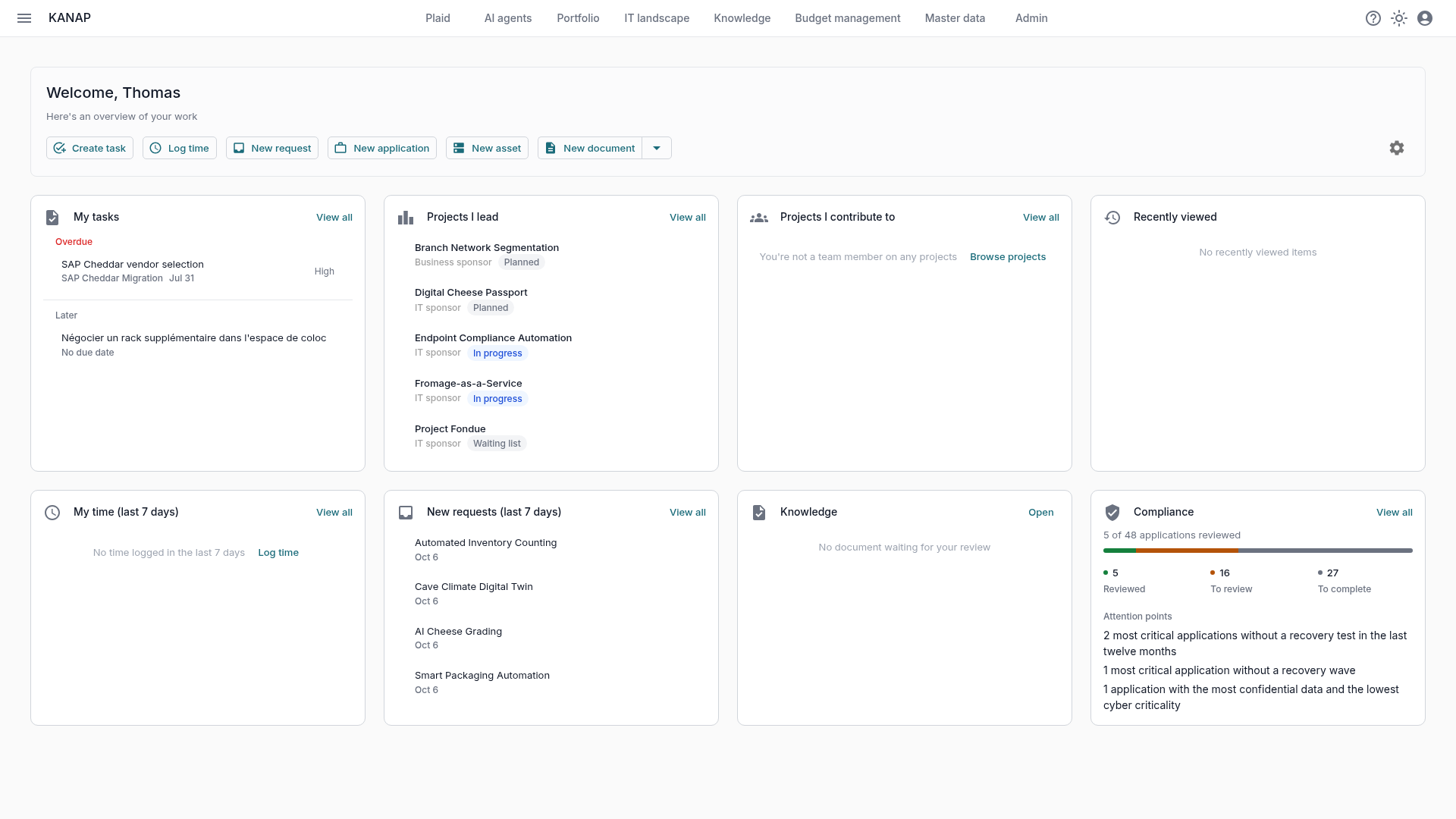Open the Cave Climate Digital Twin request

pyautogui.click(x=551, y=594)
